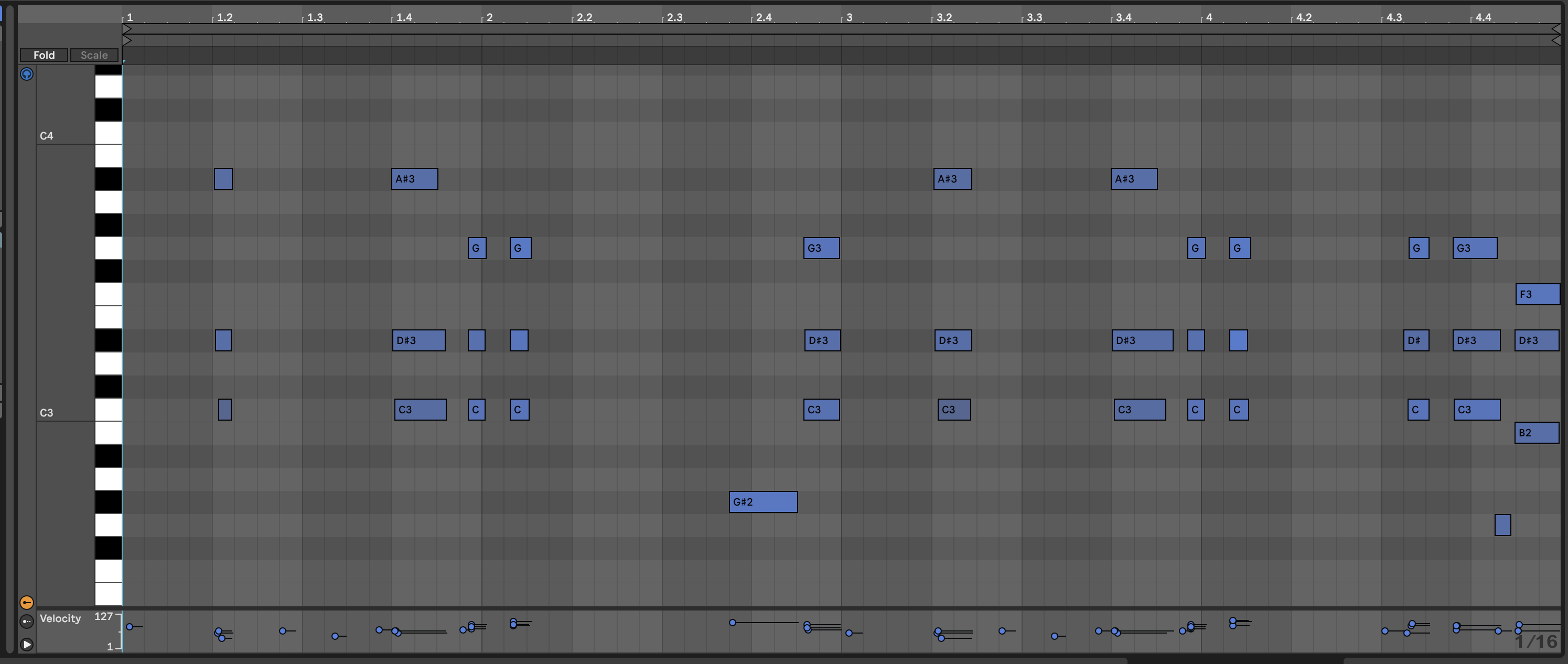Toggle the orange velocity lane icon
This screenshot has width=1568, height=664.
(27, 603)
